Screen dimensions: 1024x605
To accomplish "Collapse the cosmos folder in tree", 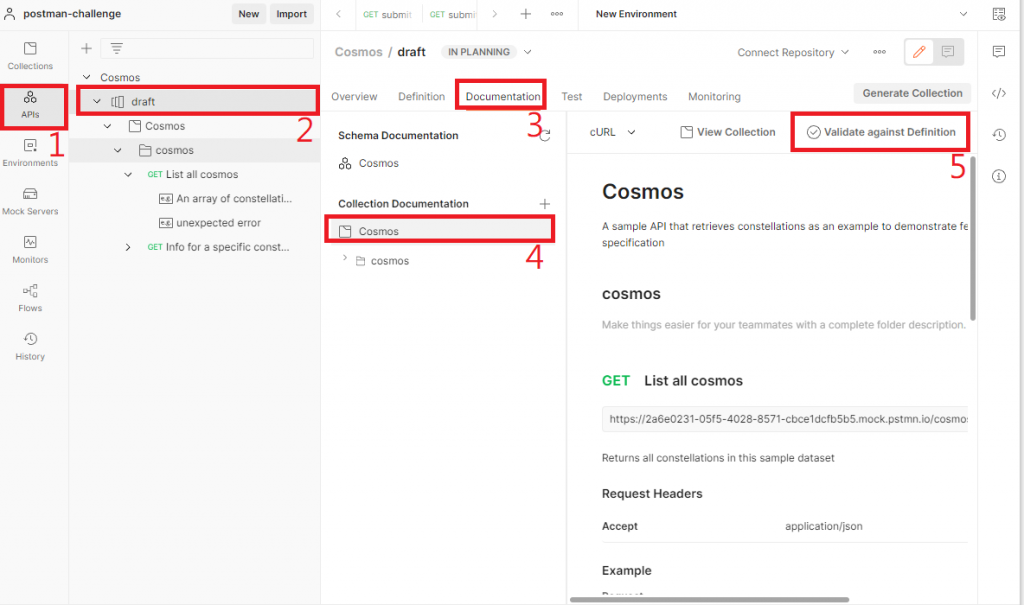I will coord(118,150).
